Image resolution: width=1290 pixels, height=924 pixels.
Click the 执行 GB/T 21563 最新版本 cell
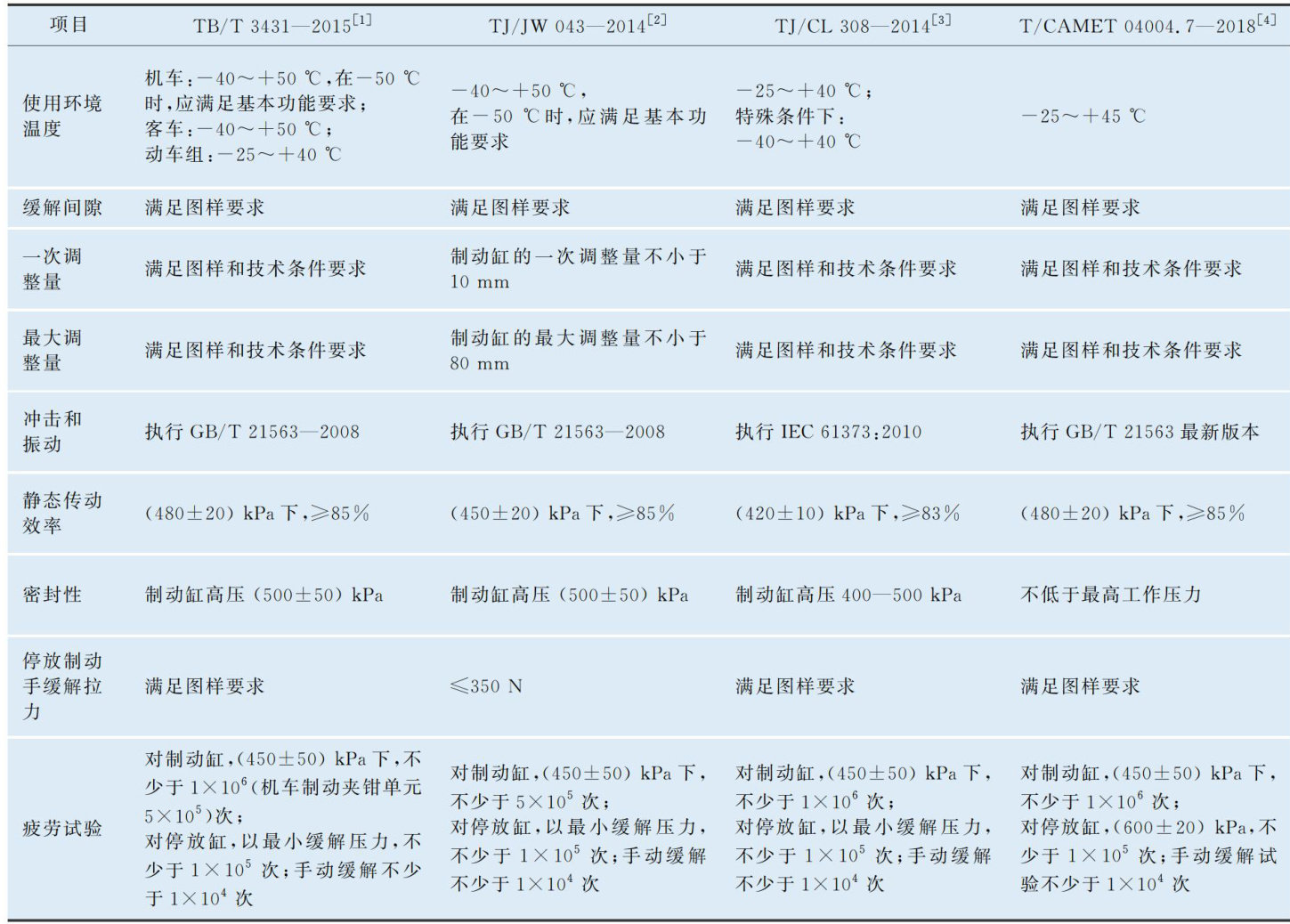pyautogui.click(x=1140, y=432)
